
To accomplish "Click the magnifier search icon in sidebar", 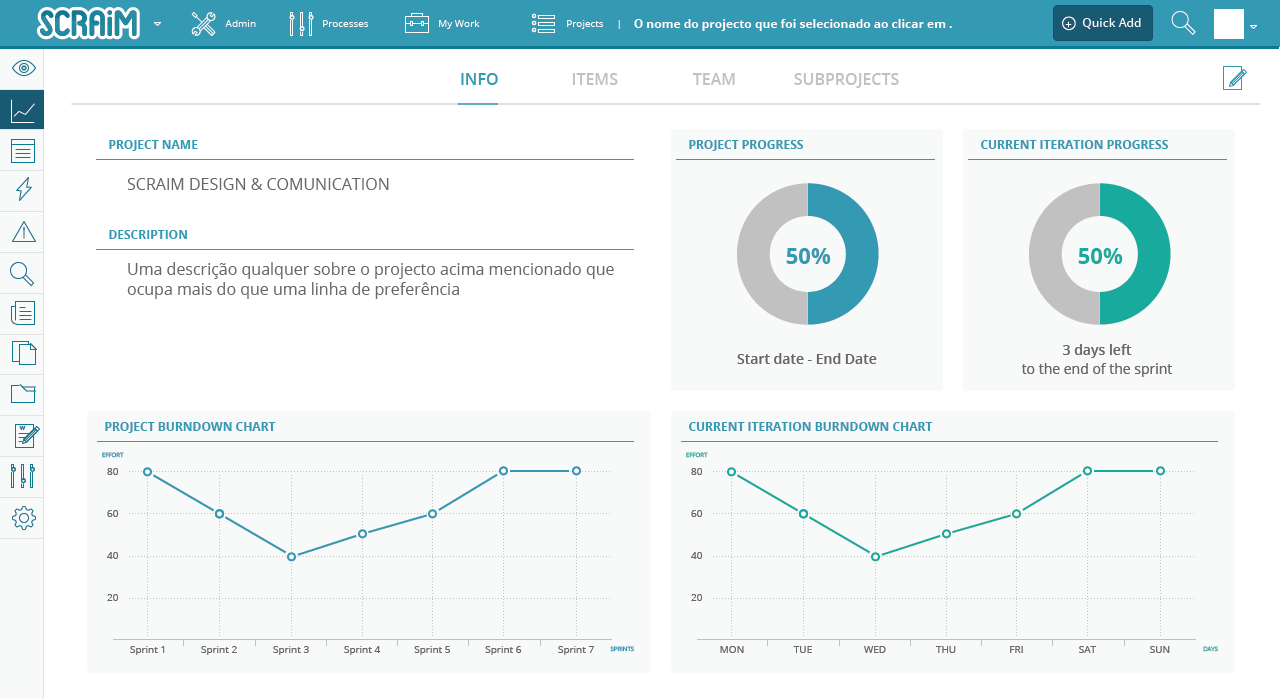I will (22, 272).
